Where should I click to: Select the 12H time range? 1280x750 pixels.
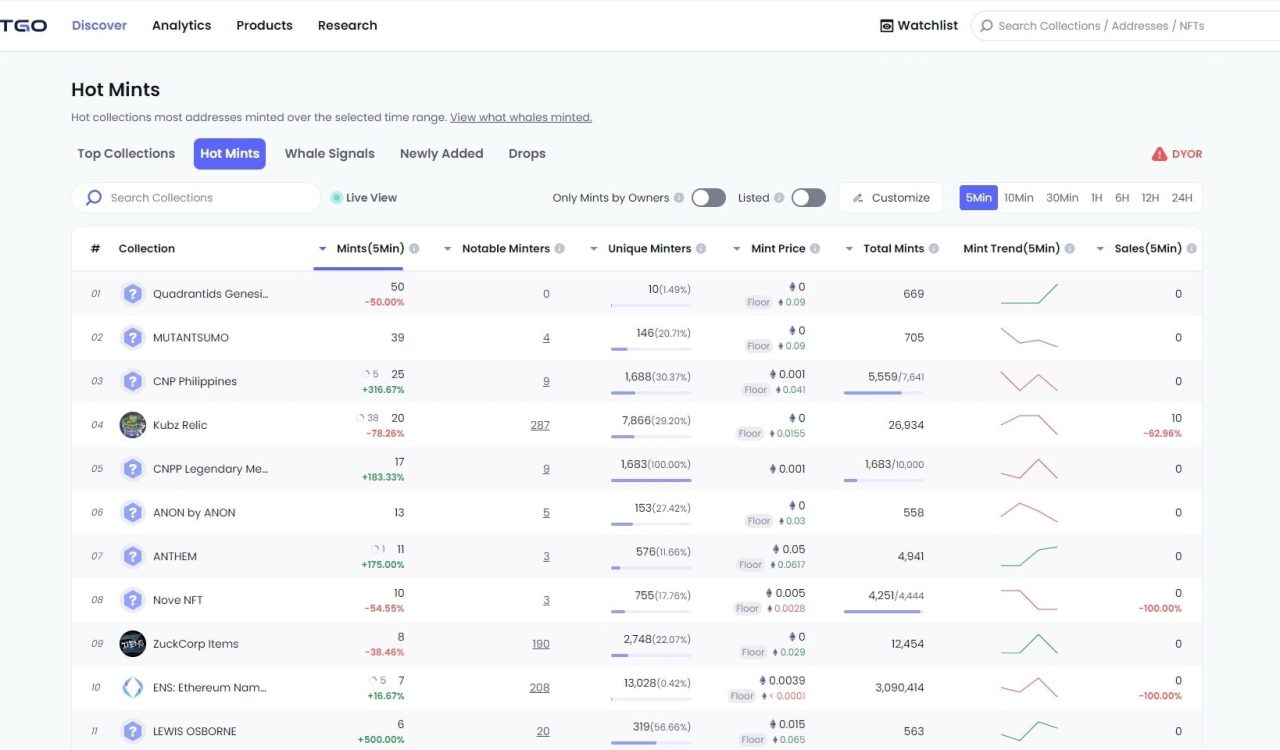coord(1150,198)
